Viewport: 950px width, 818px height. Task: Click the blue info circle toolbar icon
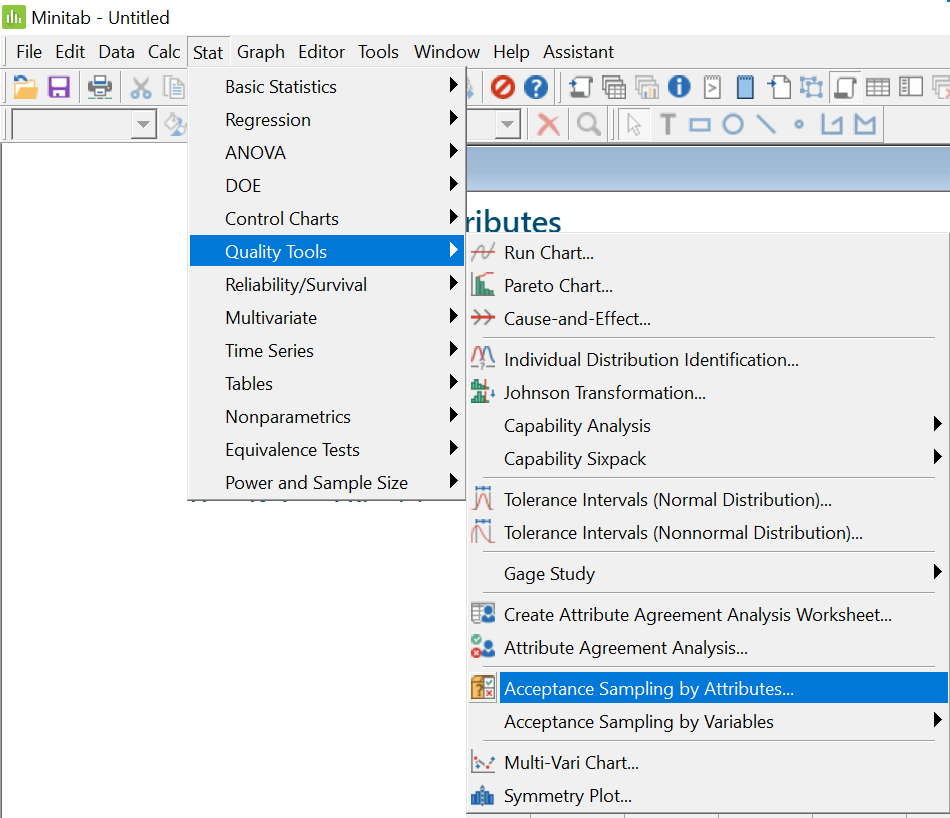click(x=679, y=87)
